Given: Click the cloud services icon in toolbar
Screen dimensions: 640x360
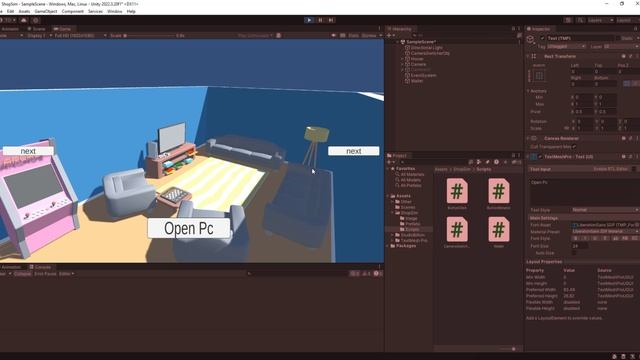Looking at the screenshot, I should coord(24,20).
